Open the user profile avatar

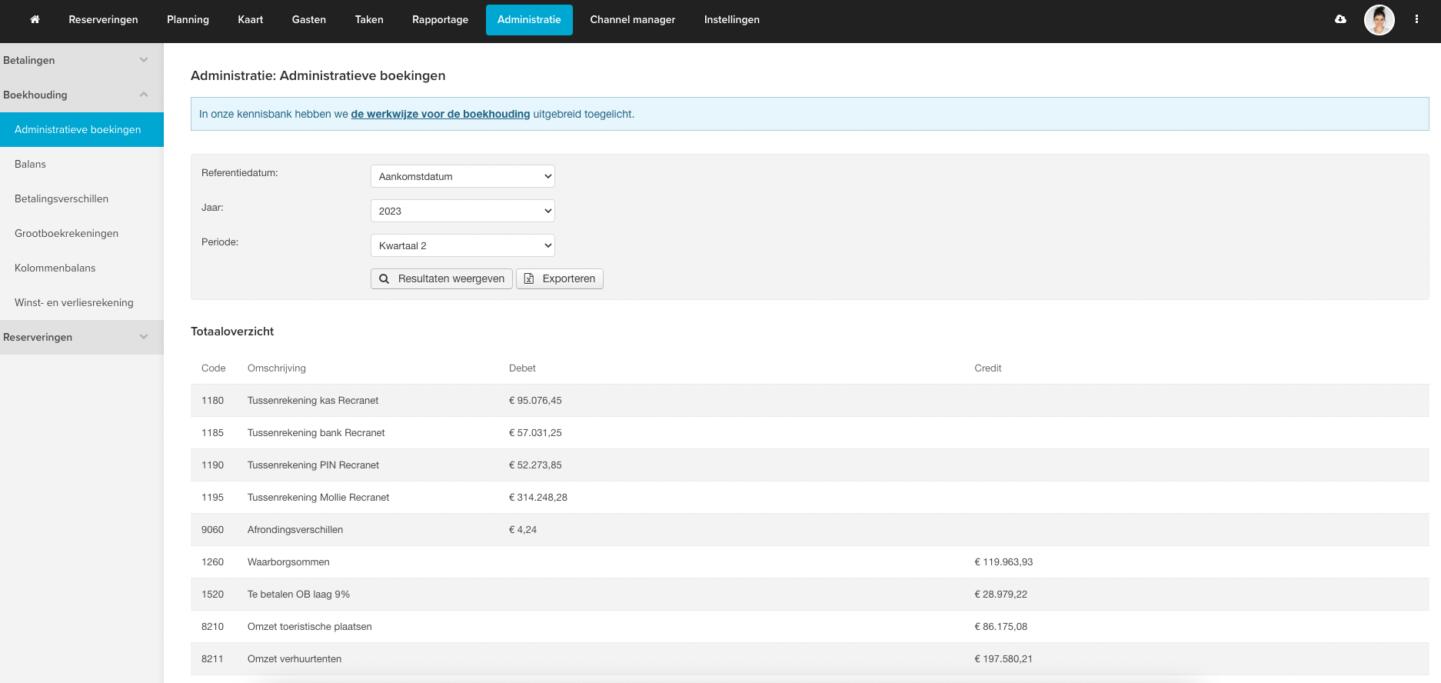[1378, 21]
